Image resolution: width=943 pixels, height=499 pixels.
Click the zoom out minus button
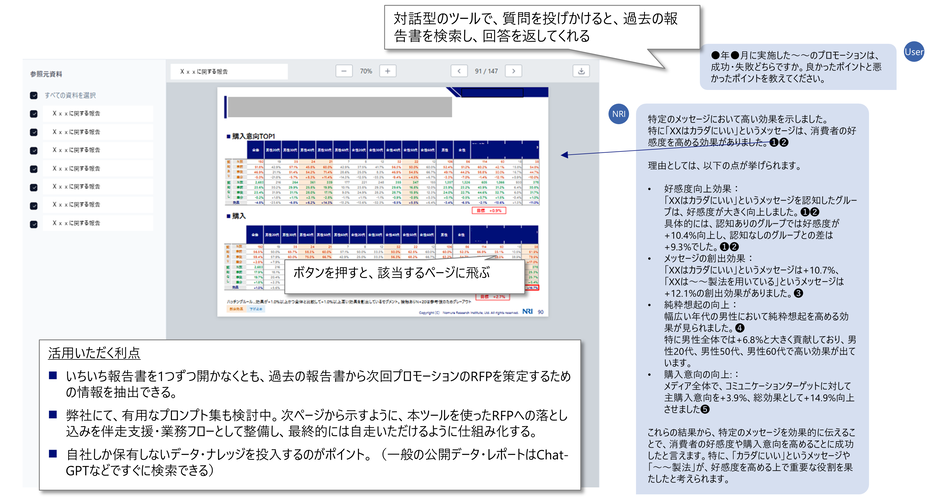pyautogui.click(x=344, y=71)
